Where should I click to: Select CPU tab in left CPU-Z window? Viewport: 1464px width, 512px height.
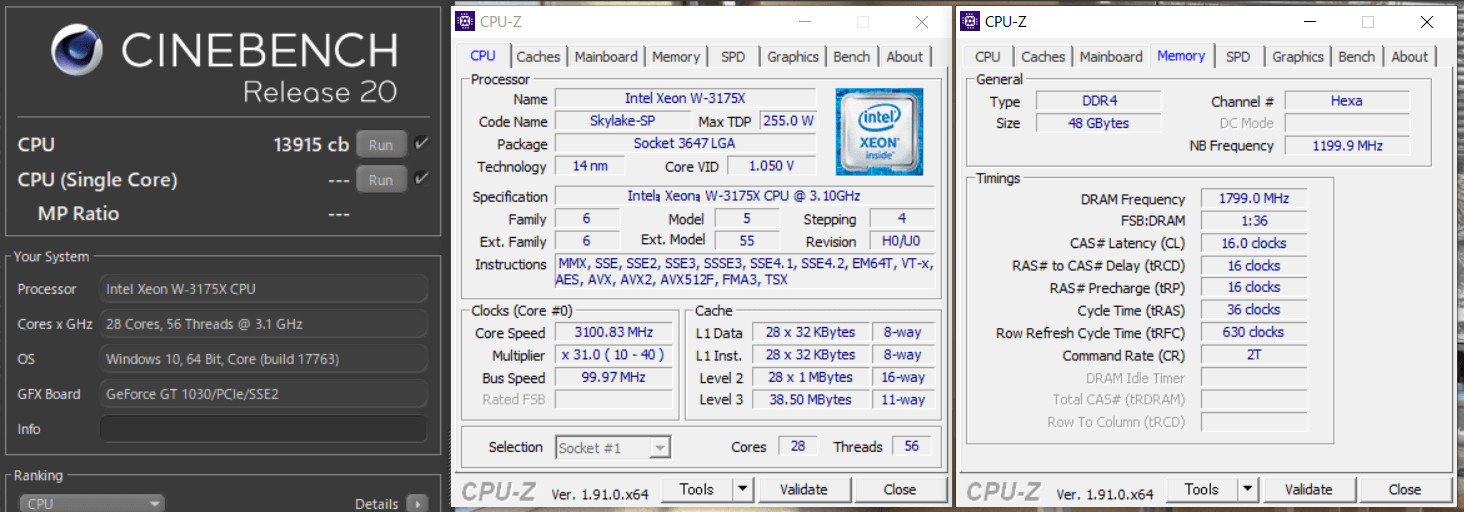coord(483,56)
